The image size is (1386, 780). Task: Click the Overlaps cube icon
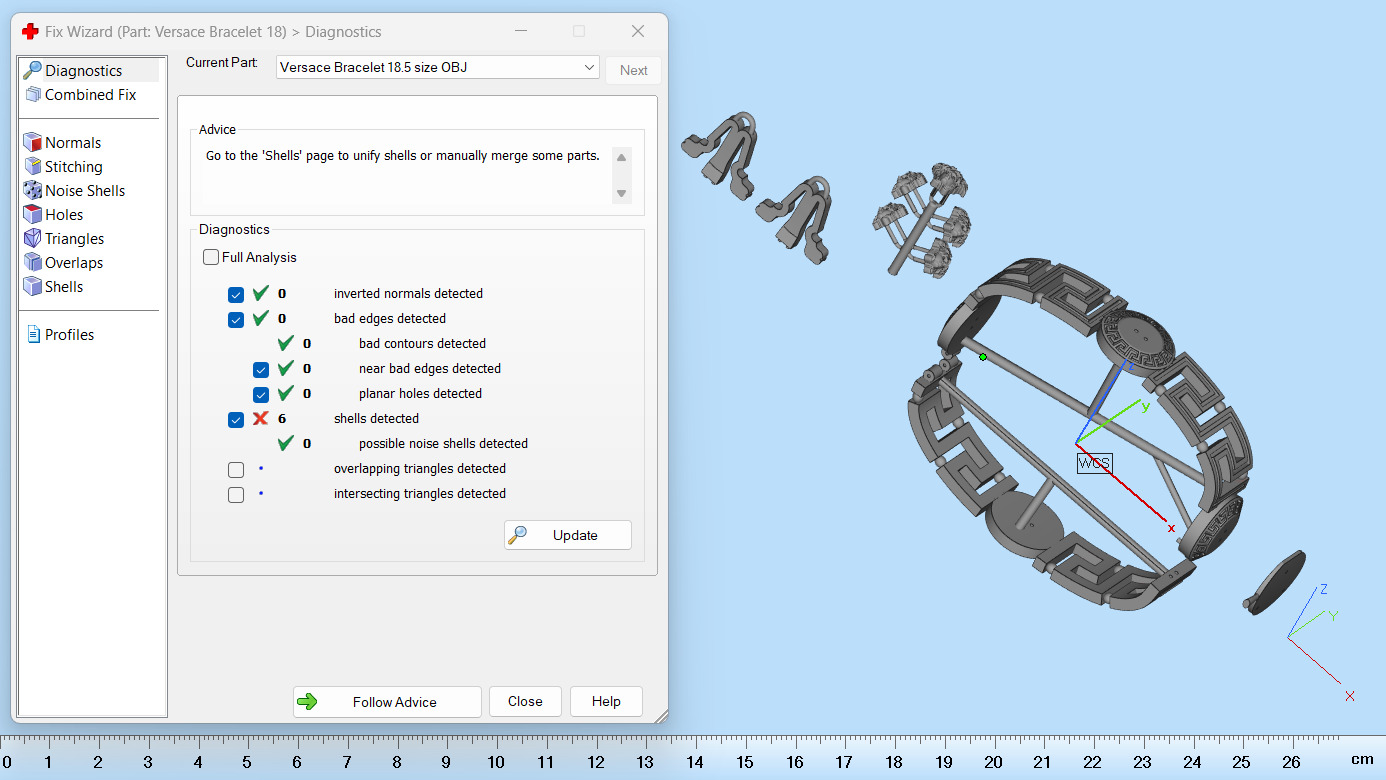point(32,262)
